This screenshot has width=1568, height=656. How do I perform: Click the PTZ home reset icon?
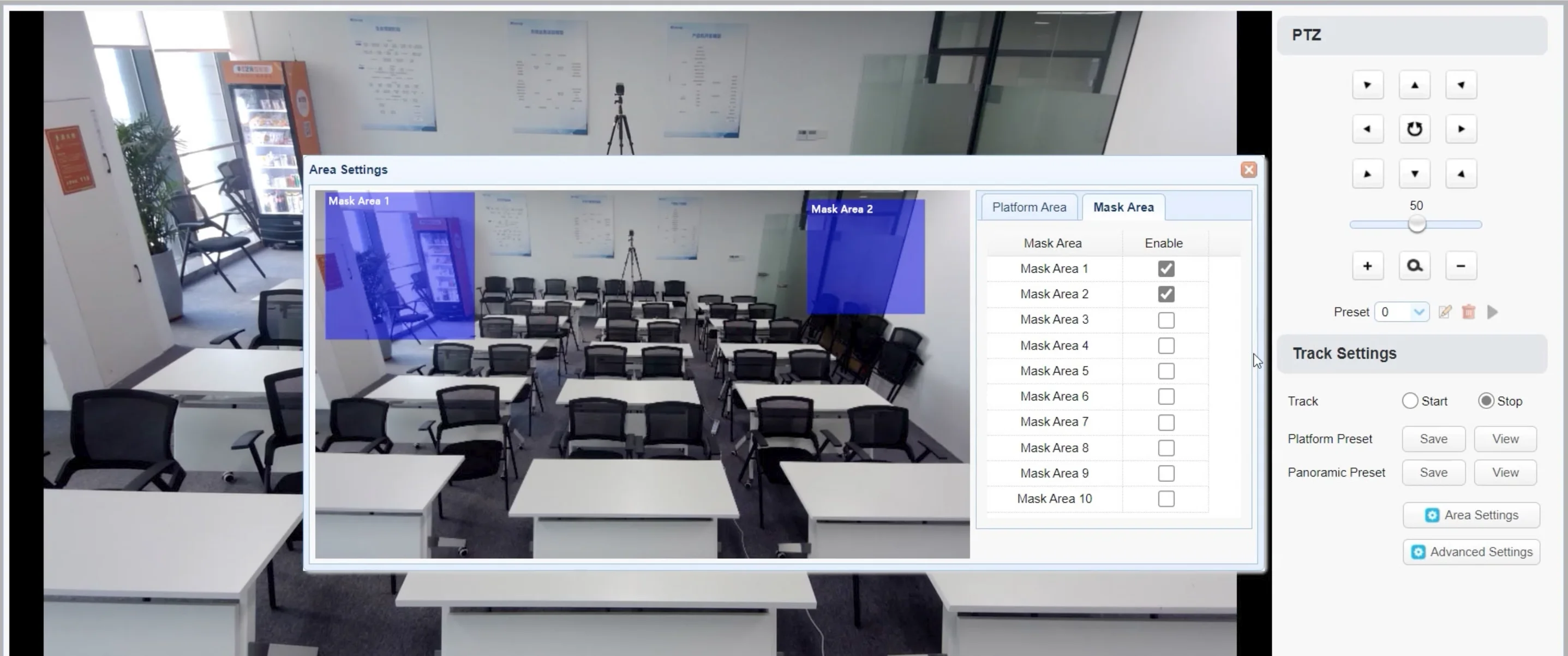tap(1414, 129)
